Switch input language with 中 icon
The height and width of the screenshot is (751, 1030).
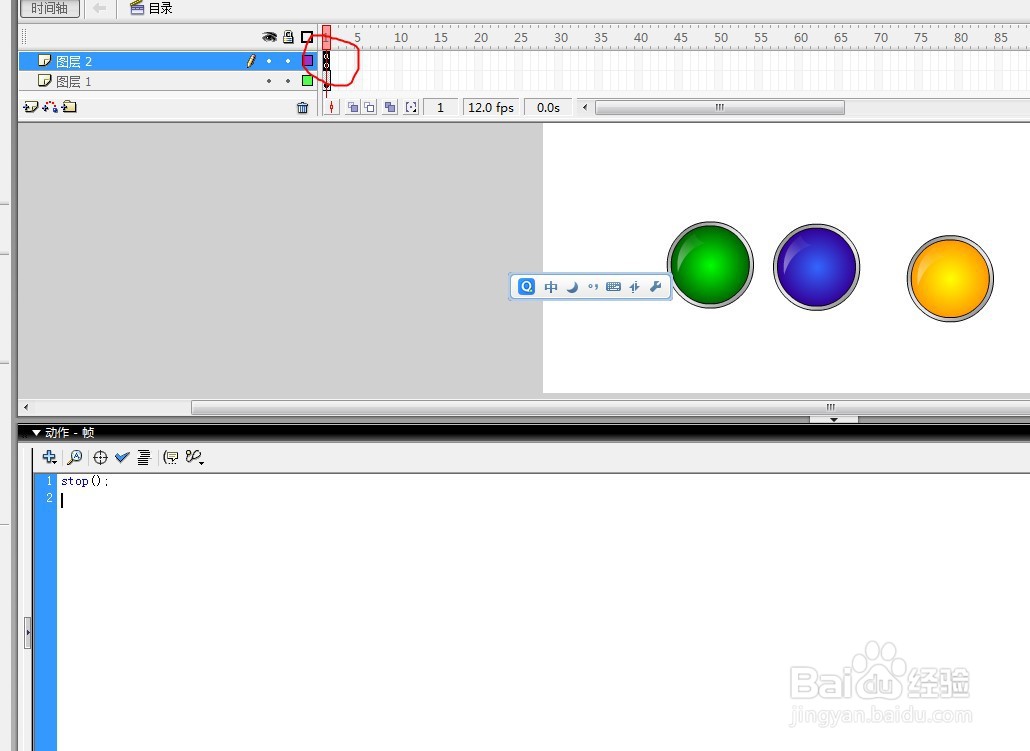[x=551, y=286]
